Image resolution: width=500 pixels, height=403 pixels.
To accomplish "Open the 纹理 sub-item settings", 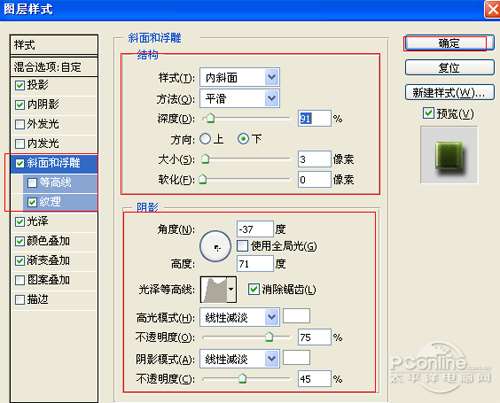I will [x=50, y=202].
